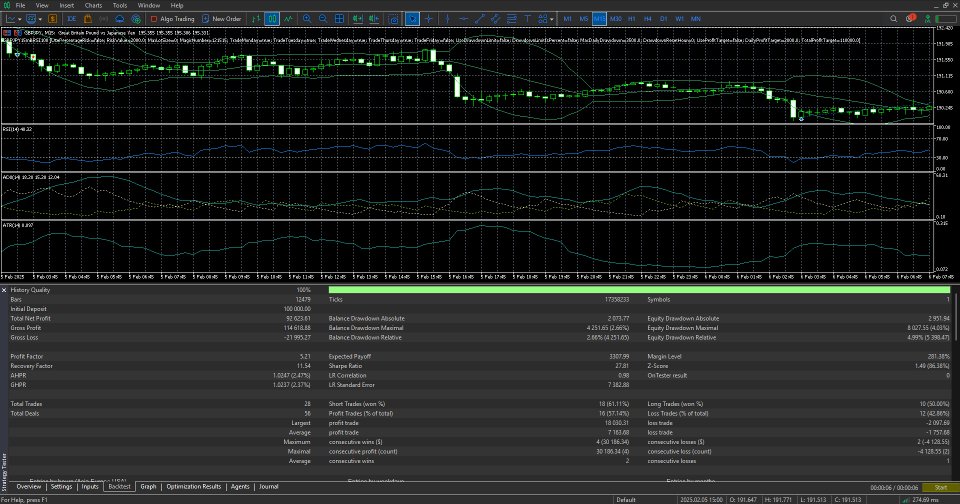Open the Journal tab
The height and width of the screenshot is (504, 960).
point(269,487)
